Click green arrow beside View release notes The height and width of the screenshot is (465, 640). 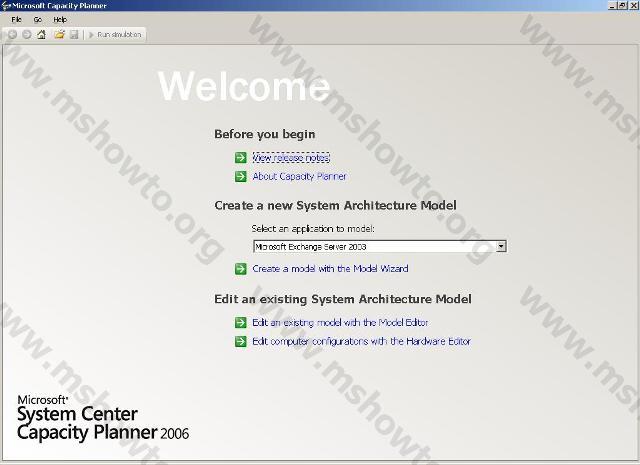tap(241, 158)
